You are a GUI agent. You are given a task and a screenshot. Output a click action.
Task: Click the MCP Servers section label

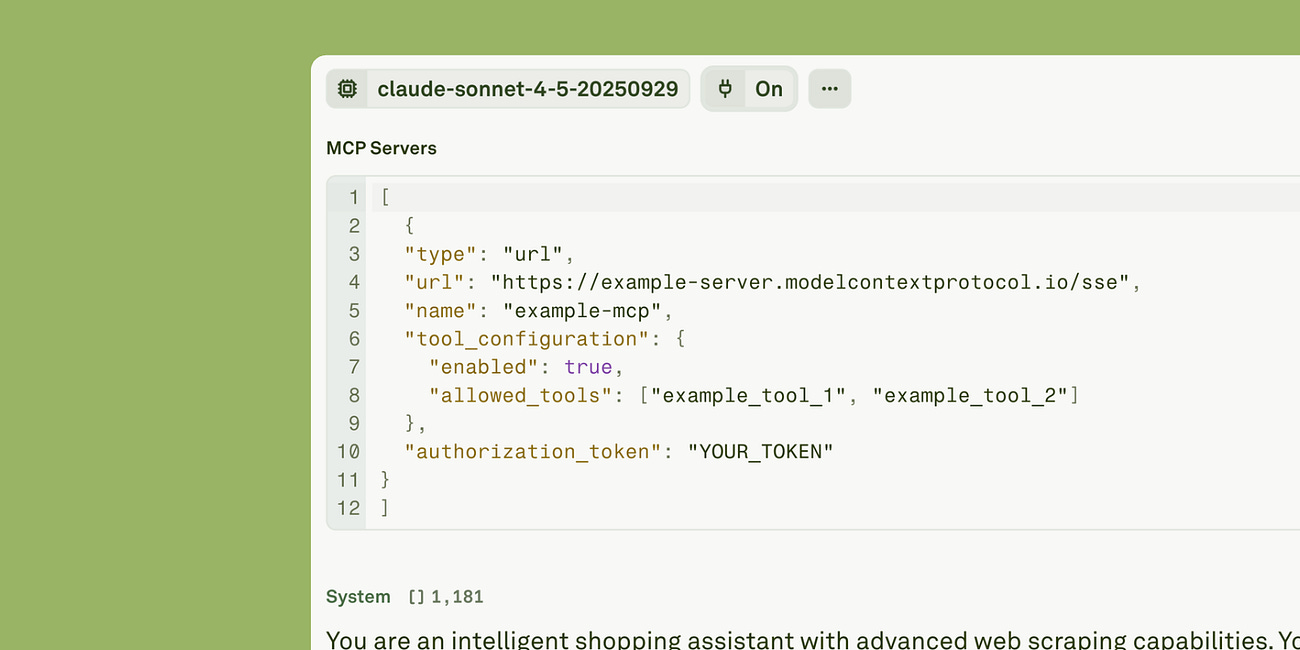381,148
